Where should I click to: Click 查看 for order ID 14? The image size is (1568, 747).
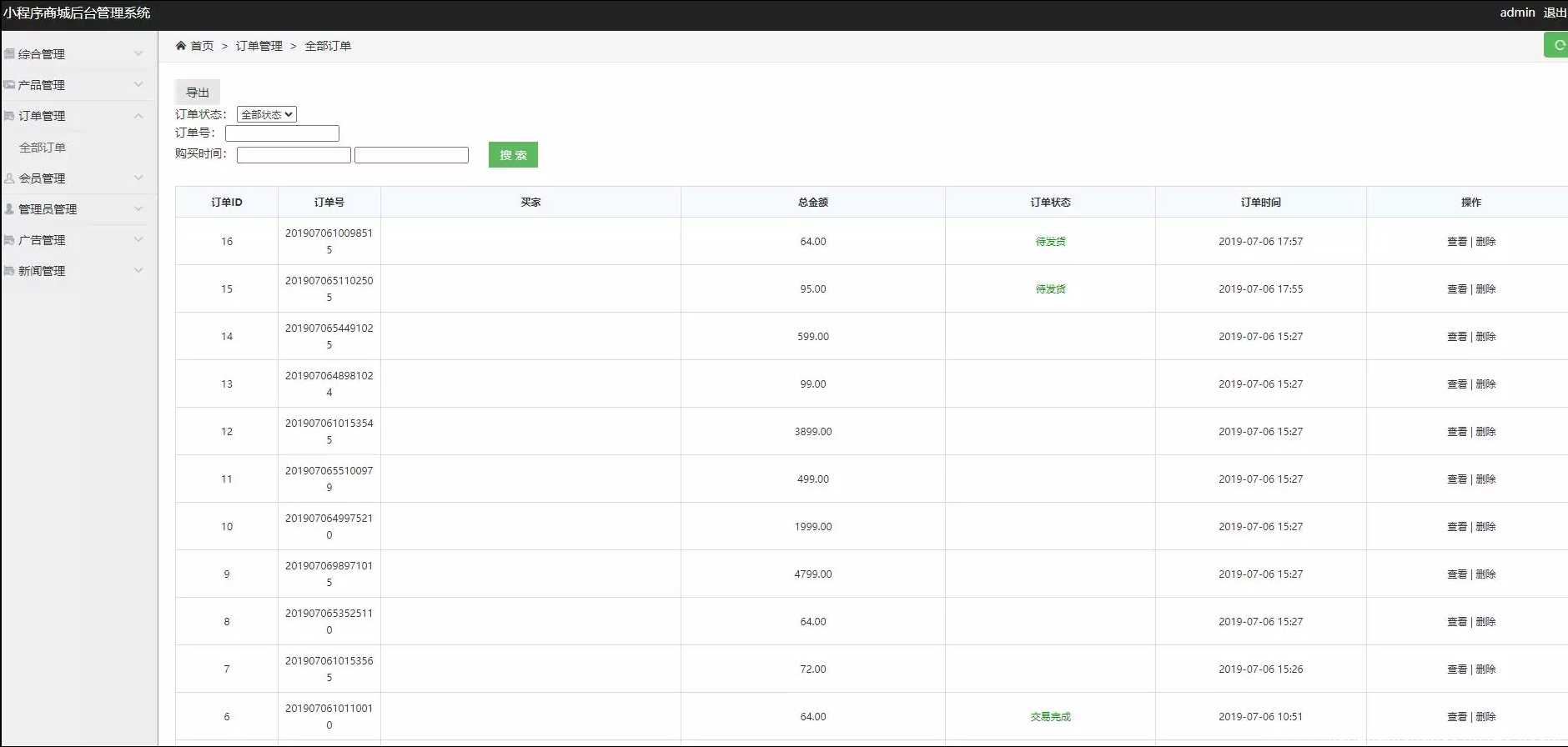click(x=1457, y=337)
